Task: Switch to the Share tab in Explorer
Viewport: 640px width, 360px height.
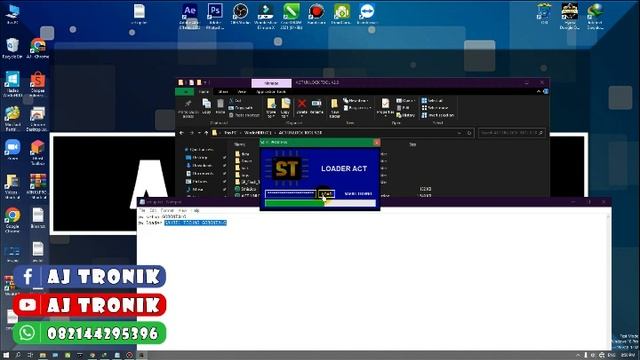Action: pyautogui.click(x=223, y=91)
